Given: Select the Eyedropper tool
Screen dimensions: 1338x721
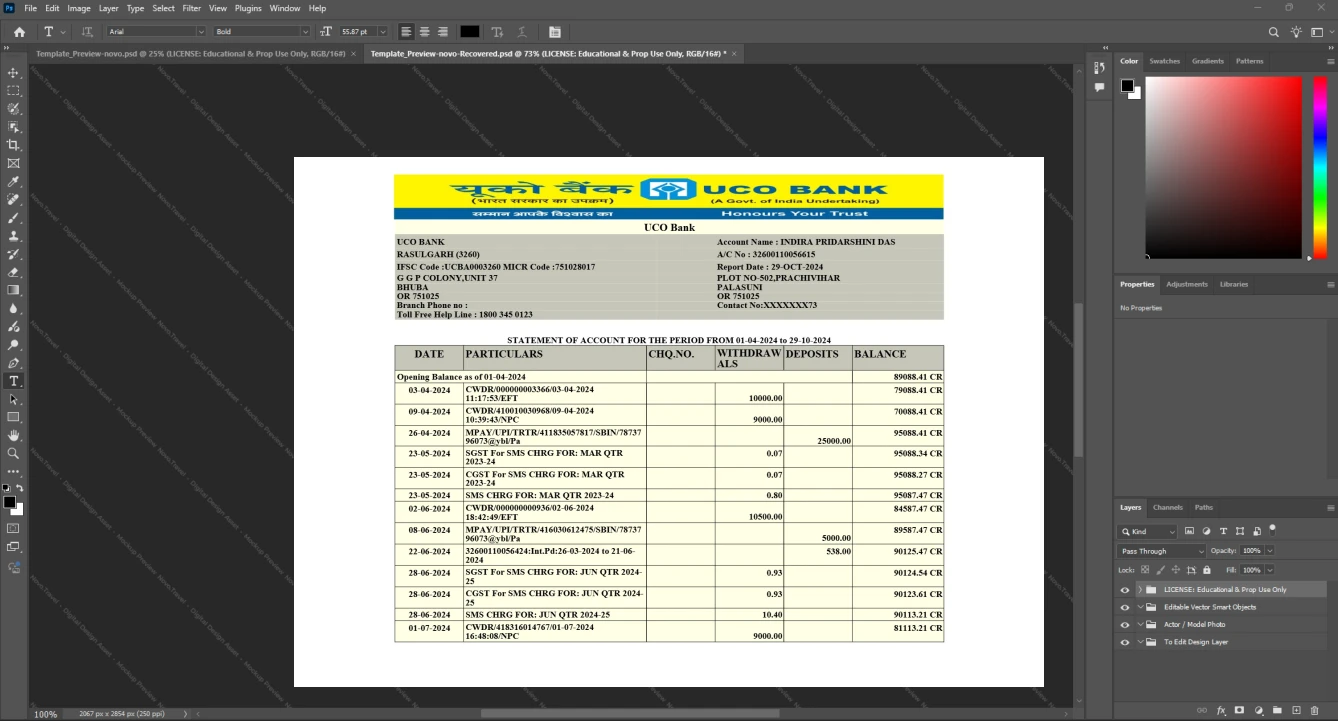Looking at the screenshot, I should (x=13, y=182).
